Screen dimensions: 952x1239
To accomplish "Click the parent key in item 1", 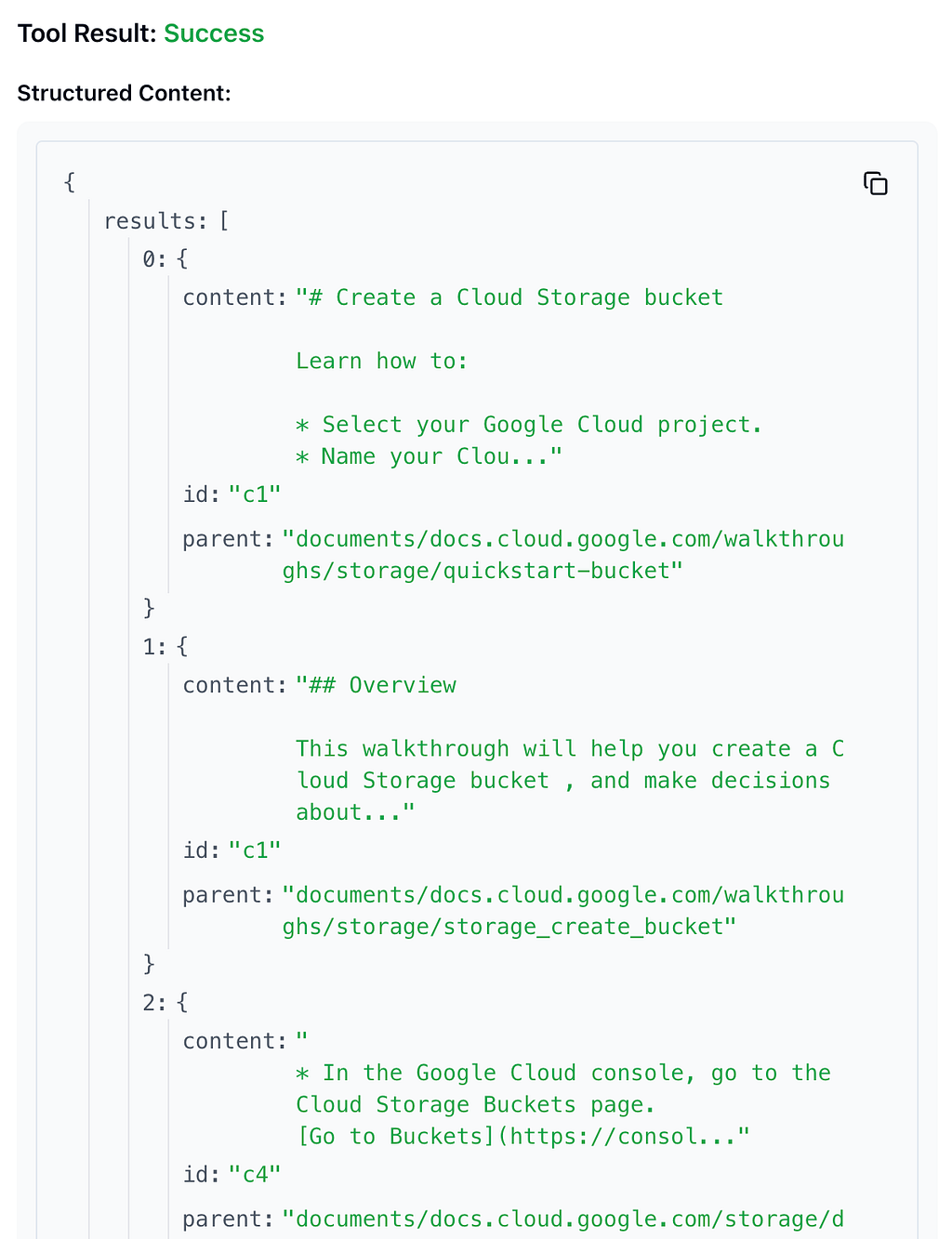I will 228,895.
